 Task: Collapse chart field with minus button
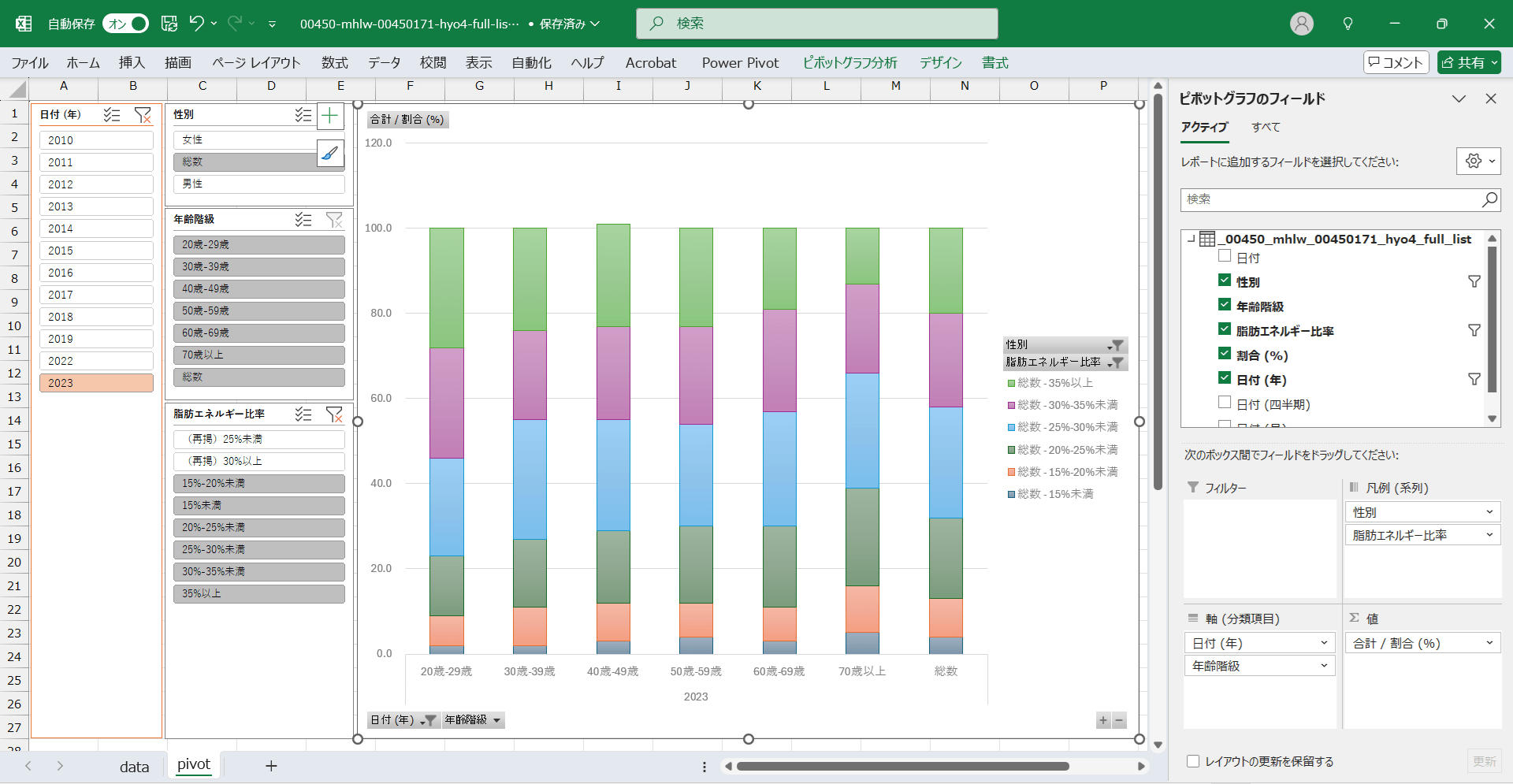click(1119, 720)
